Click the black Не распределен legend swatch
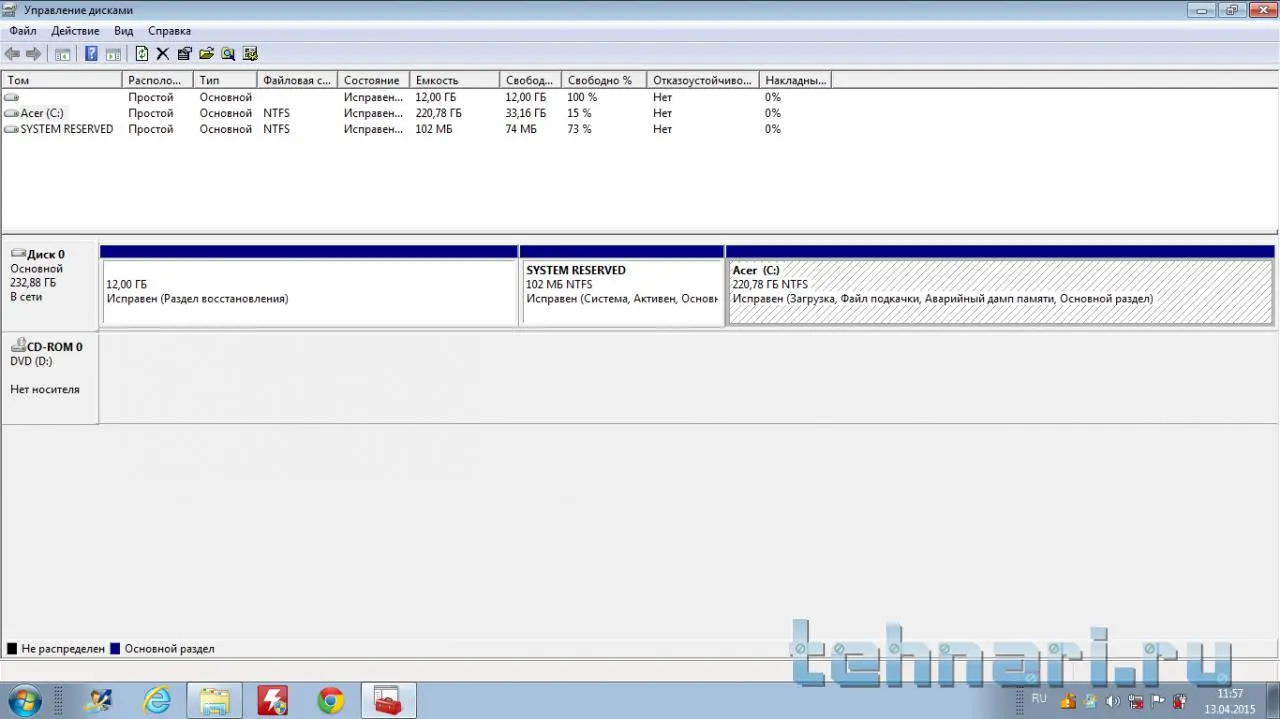 pyautogui.click(x=12, y=649)
